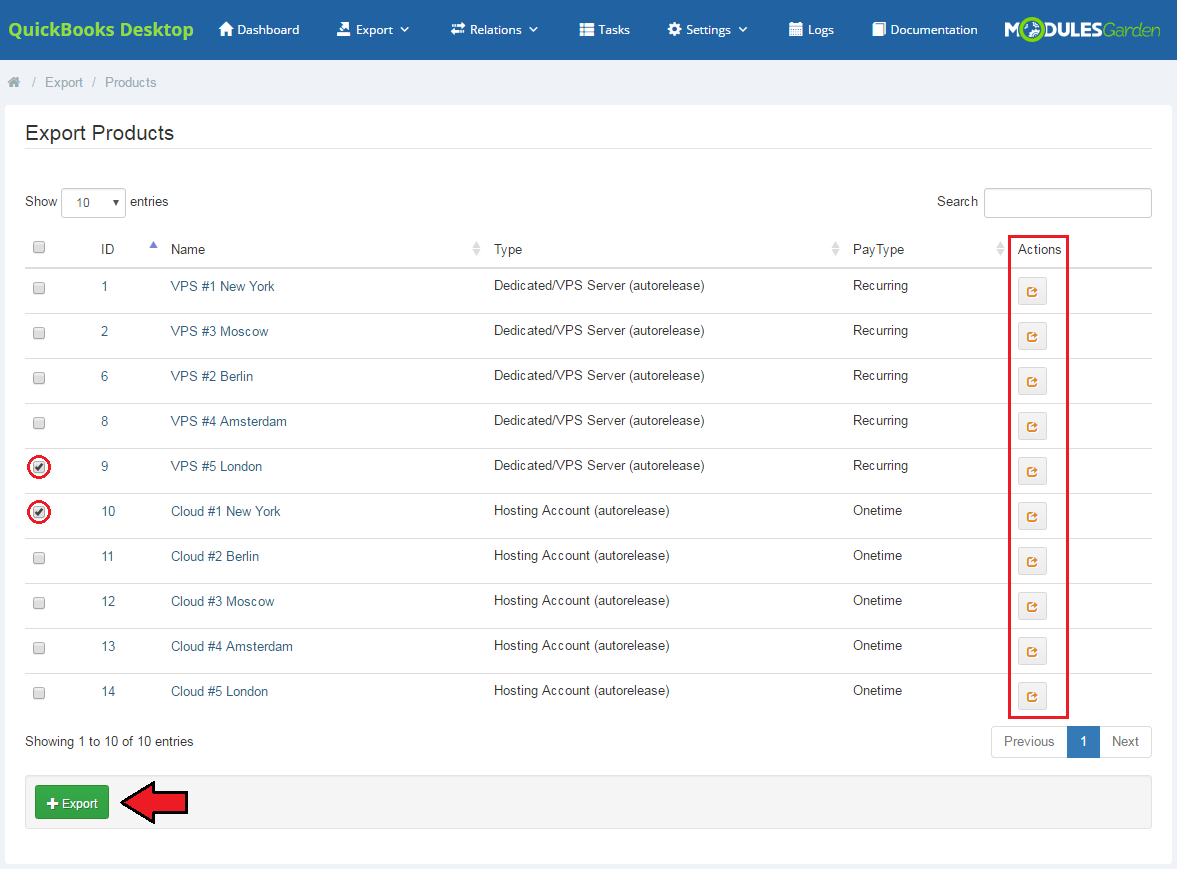Toggle the select-all checkbox in header
The width and height of the screenshot is (1177, 869).
pos(39,247)
